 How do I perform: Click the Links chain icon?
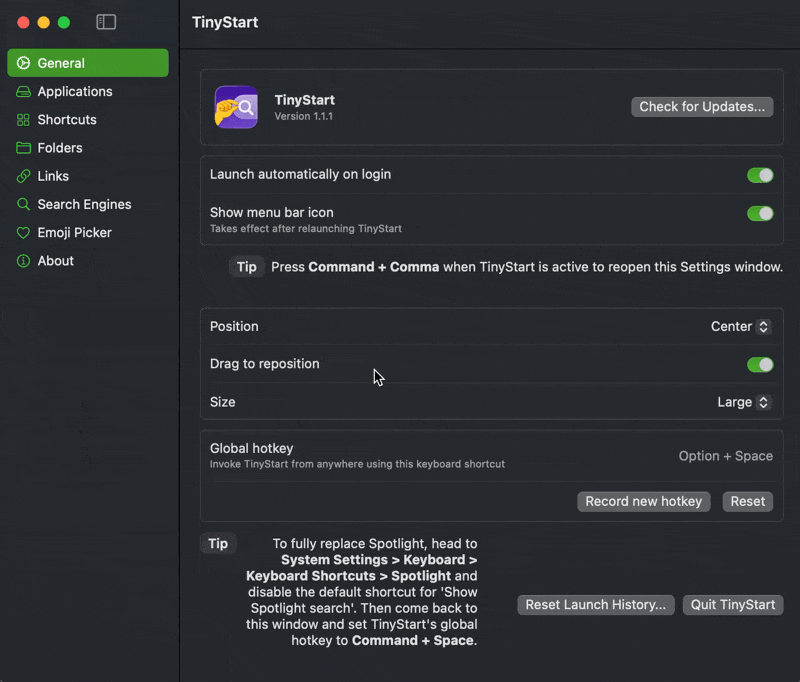click(x=23, y=176)
